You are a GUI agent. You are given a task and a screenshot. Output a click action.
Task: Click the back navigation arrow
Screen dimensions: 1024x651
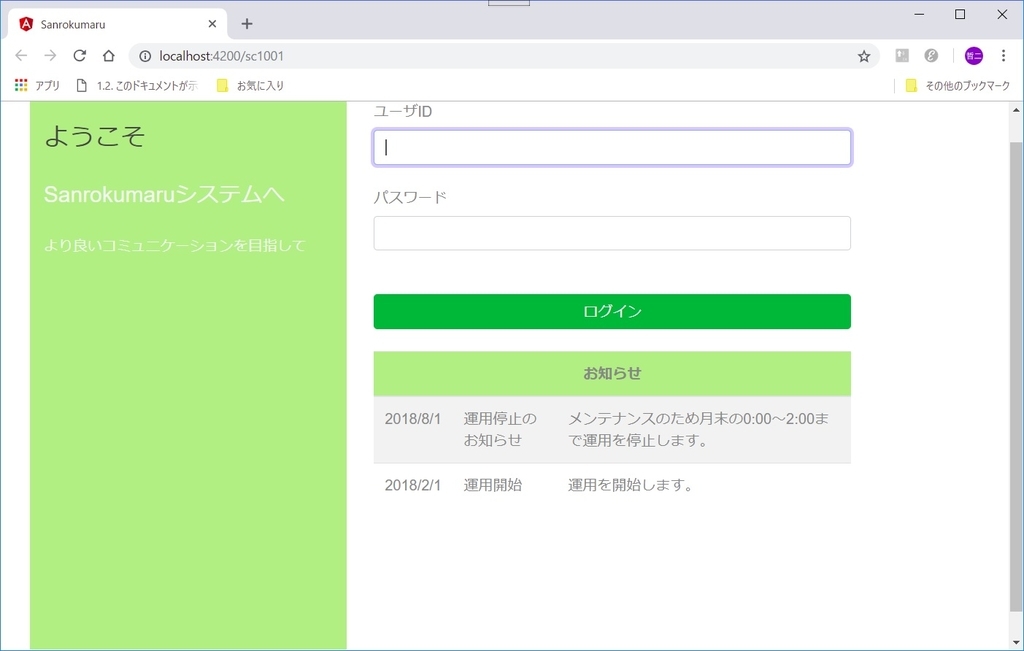(x=21, y=56)
